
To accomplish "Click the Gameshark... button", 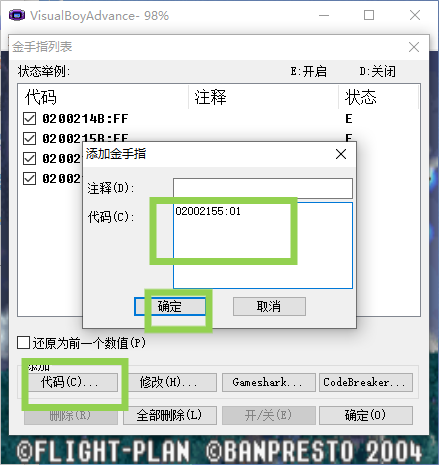I will pos(269,382).
